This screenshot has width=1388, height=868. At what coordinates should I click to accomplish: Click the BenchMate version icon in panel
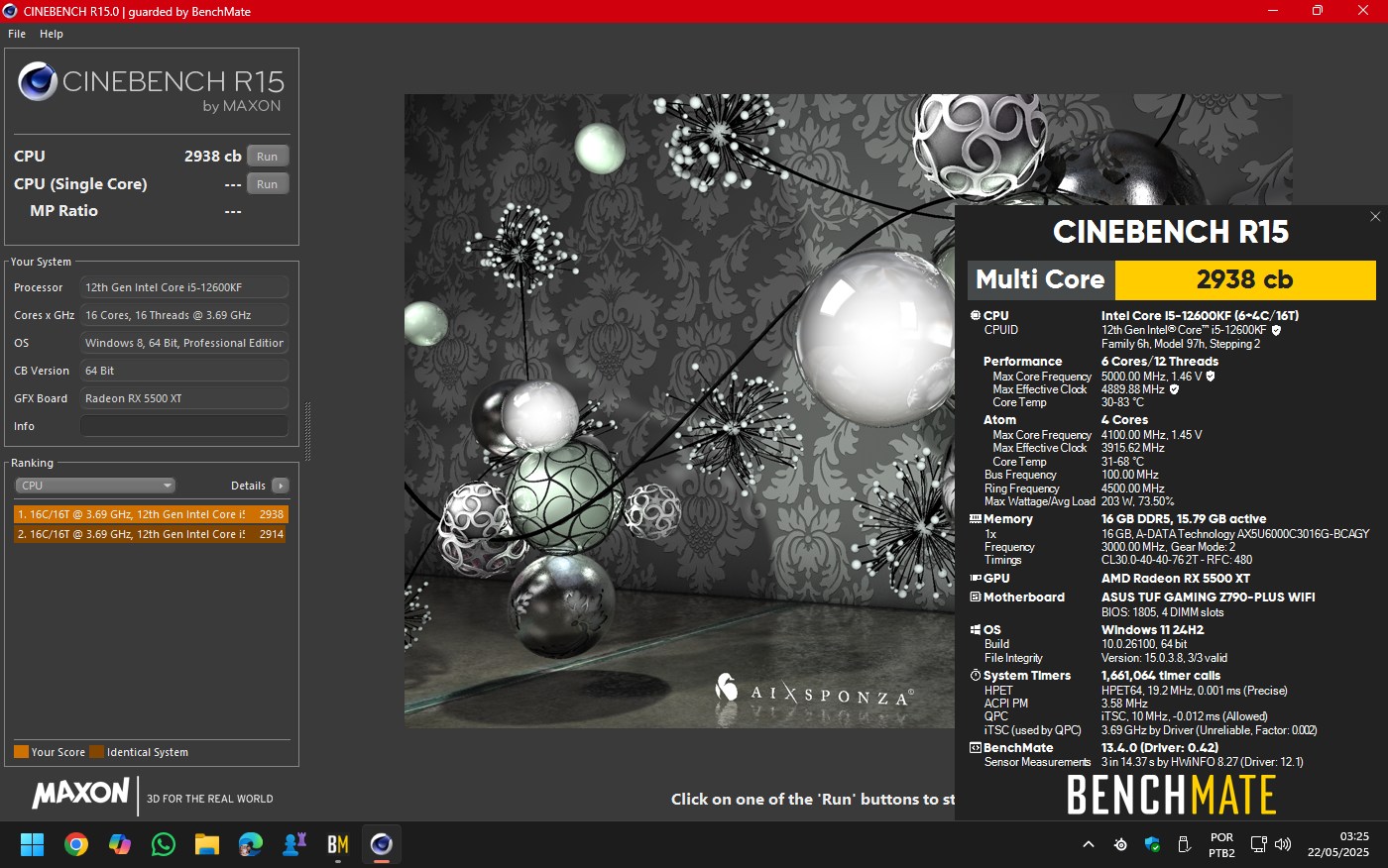[x=976, y=748]
